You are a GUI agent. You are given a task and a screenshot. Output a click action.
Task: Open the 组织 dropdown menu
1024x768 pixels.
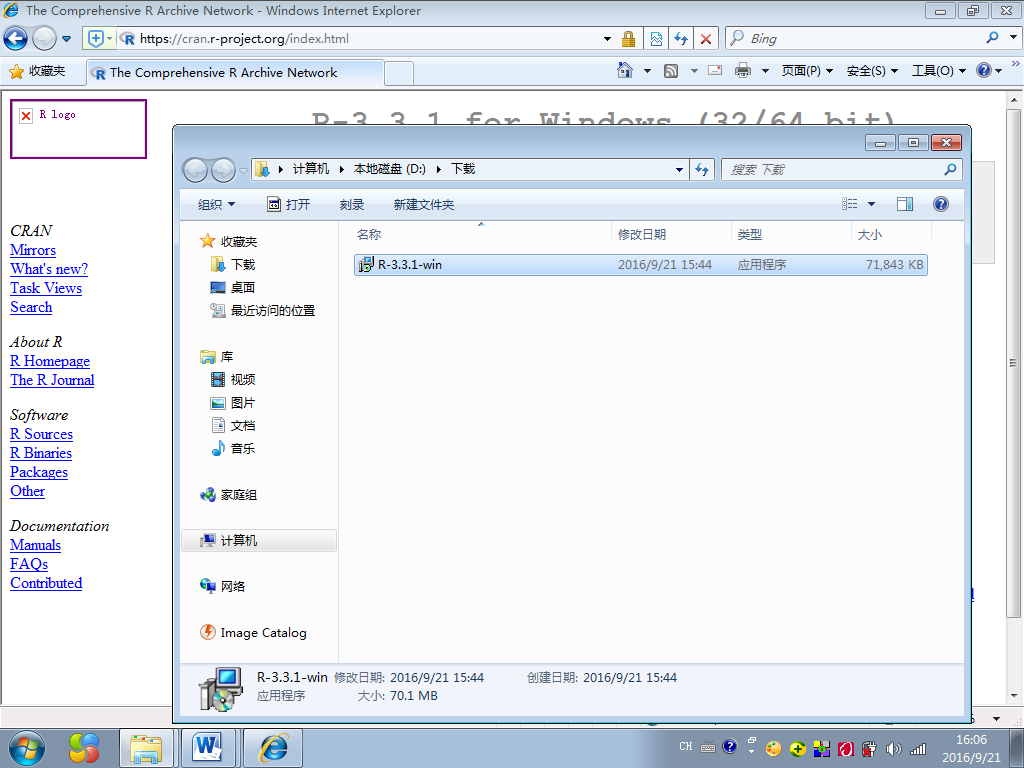tap(216, 204)
